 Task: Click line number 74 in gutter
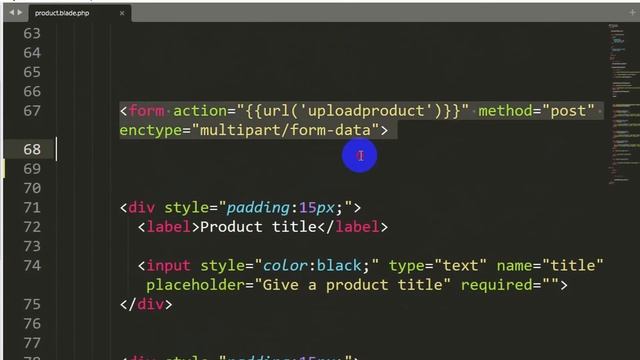32,266
